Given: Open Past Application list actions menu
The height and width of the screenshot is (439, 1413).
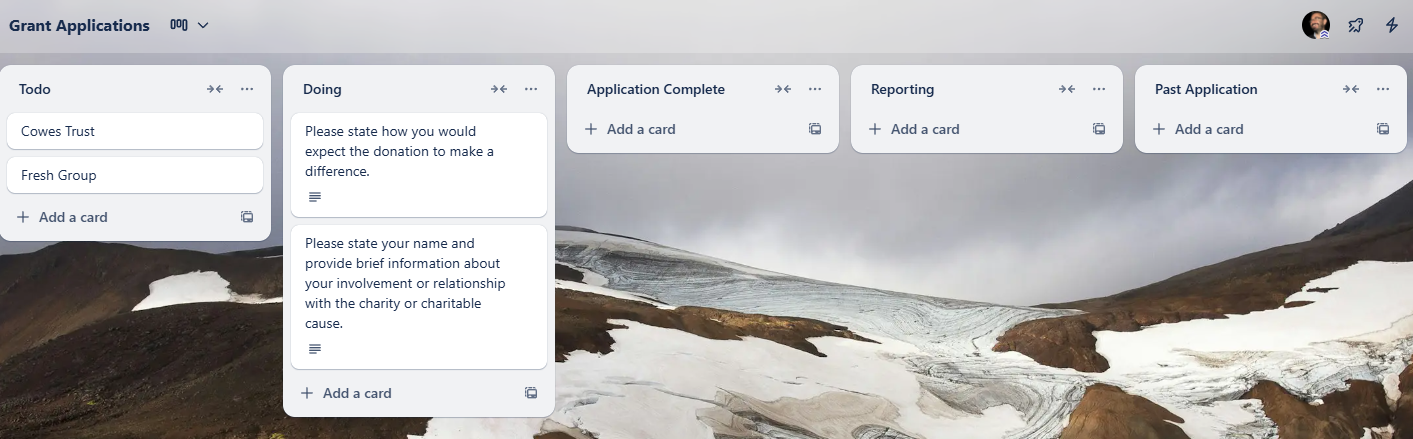Looking at the screenshot, I should [x=1383, y=89].
